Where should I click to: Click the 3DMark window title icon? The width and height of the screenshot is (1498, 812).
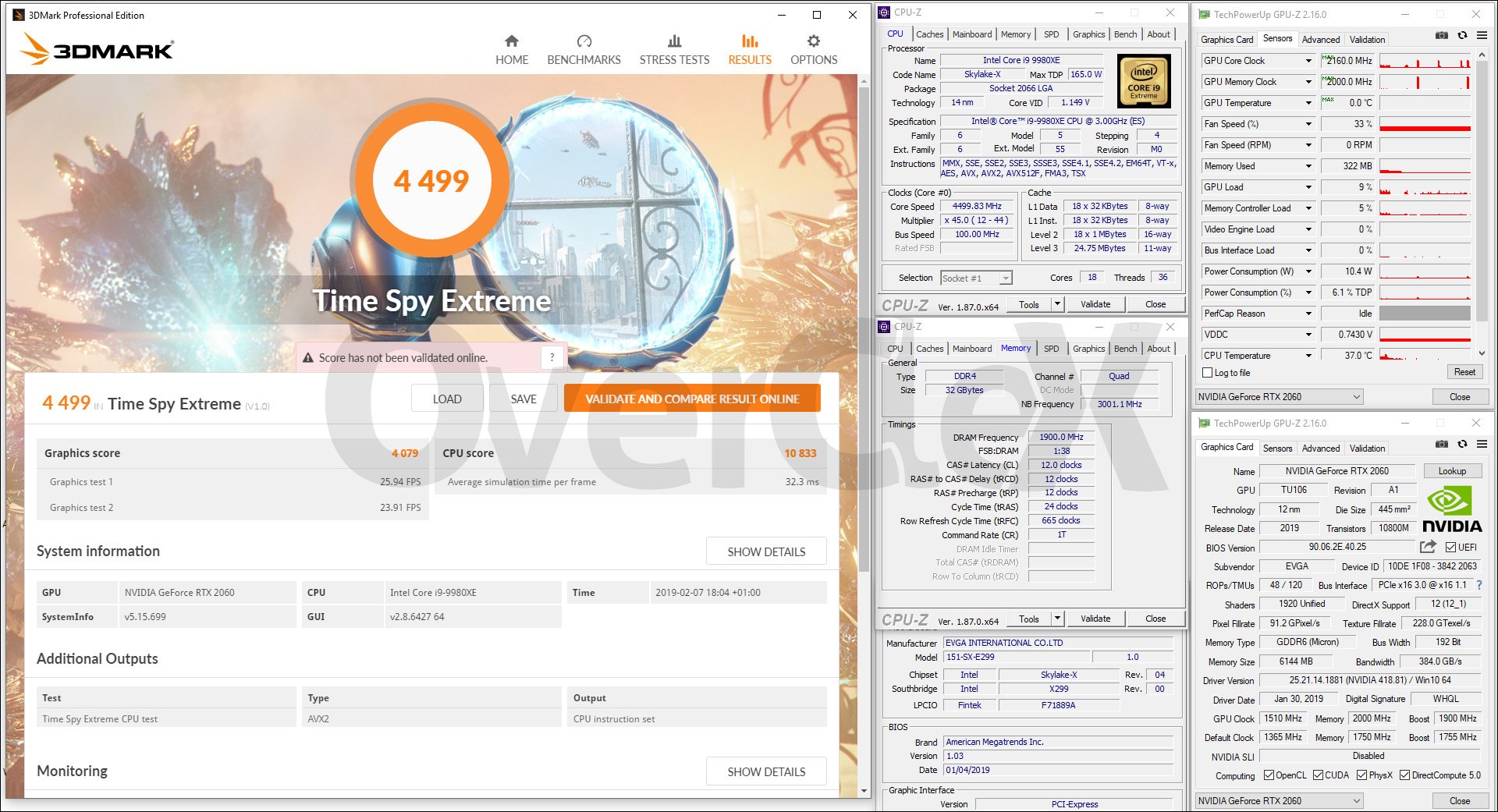point(19,15)
